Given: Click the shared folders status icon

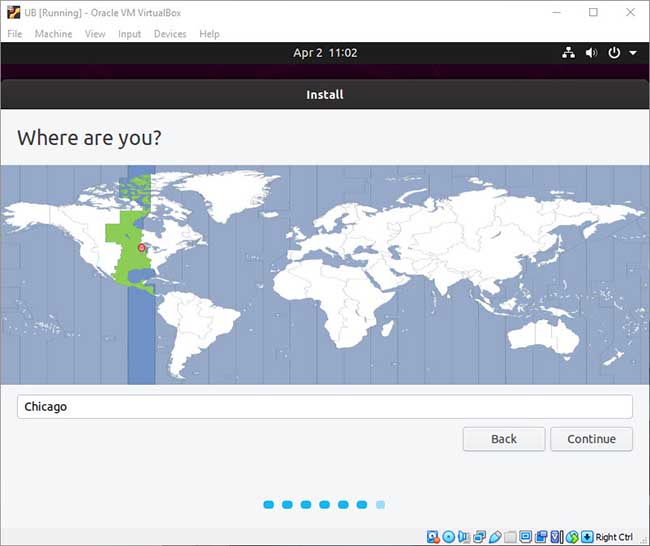Looking at the screenshot, I should coord(510,537).
